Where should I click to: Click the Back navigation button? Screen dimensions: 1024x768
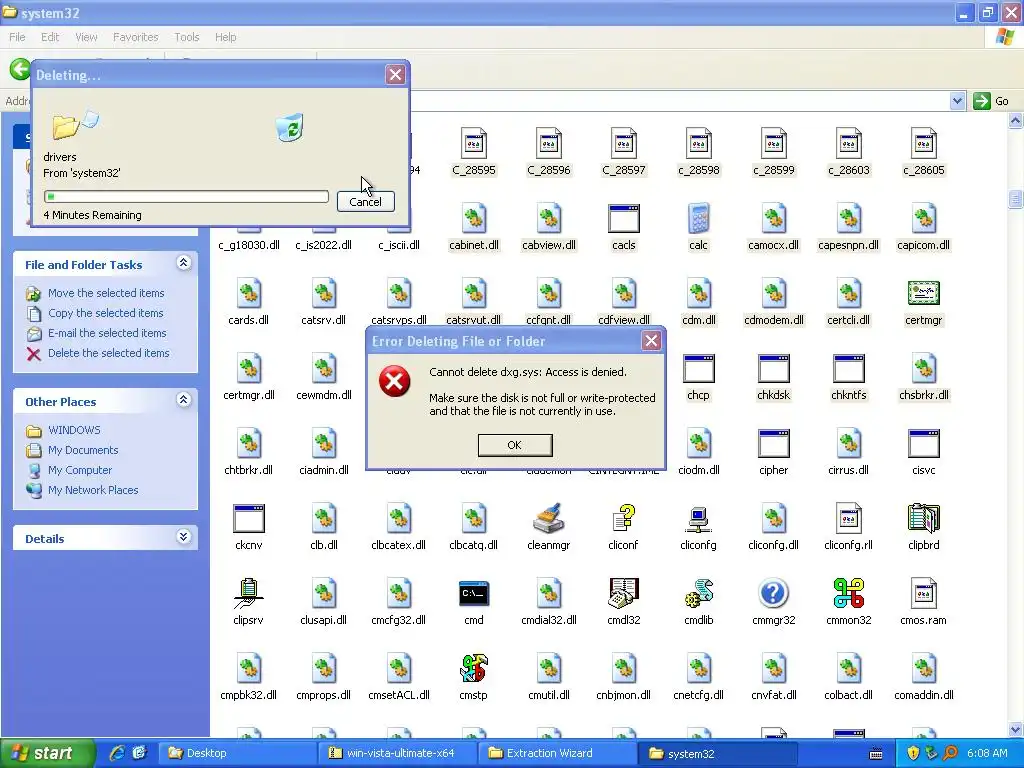pyautogui.click(x=20, y=69)
